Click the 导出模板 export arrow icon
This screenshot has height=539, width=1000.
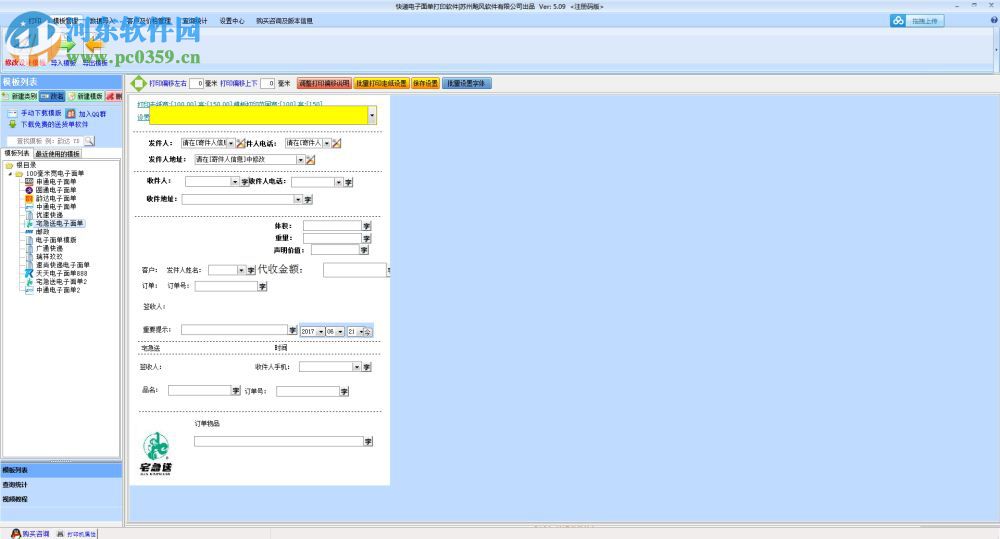(x=95, y=45)
